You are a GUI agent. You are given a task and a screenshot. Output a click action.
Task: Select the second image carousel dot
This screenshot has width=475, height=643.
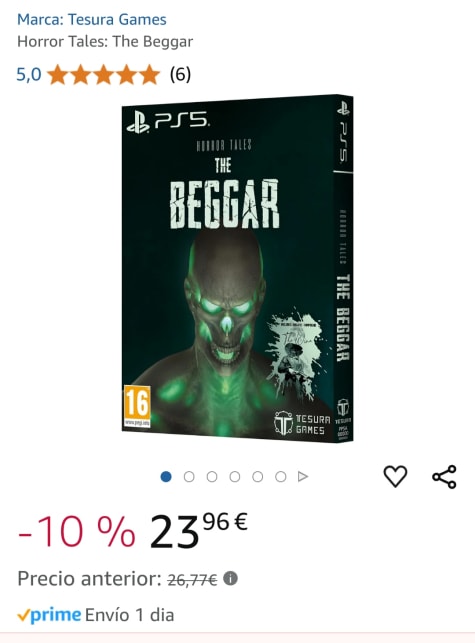click(x=189, y=477)
